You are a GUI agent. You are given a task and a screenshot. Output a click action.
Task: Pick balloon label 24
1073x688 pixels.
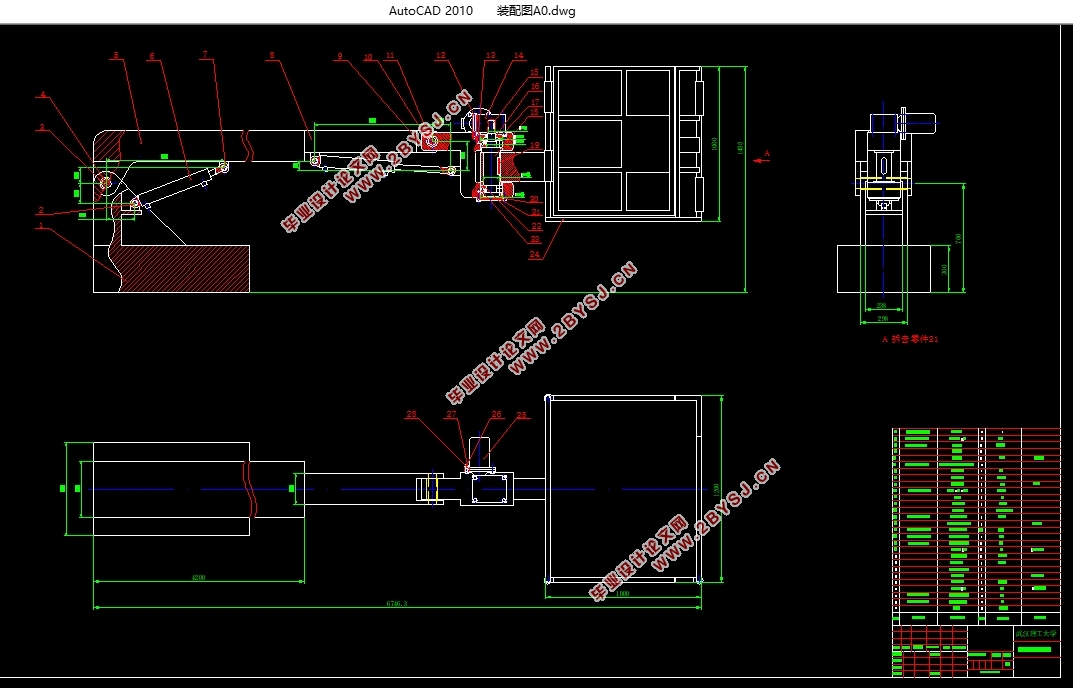click(534, 254)
